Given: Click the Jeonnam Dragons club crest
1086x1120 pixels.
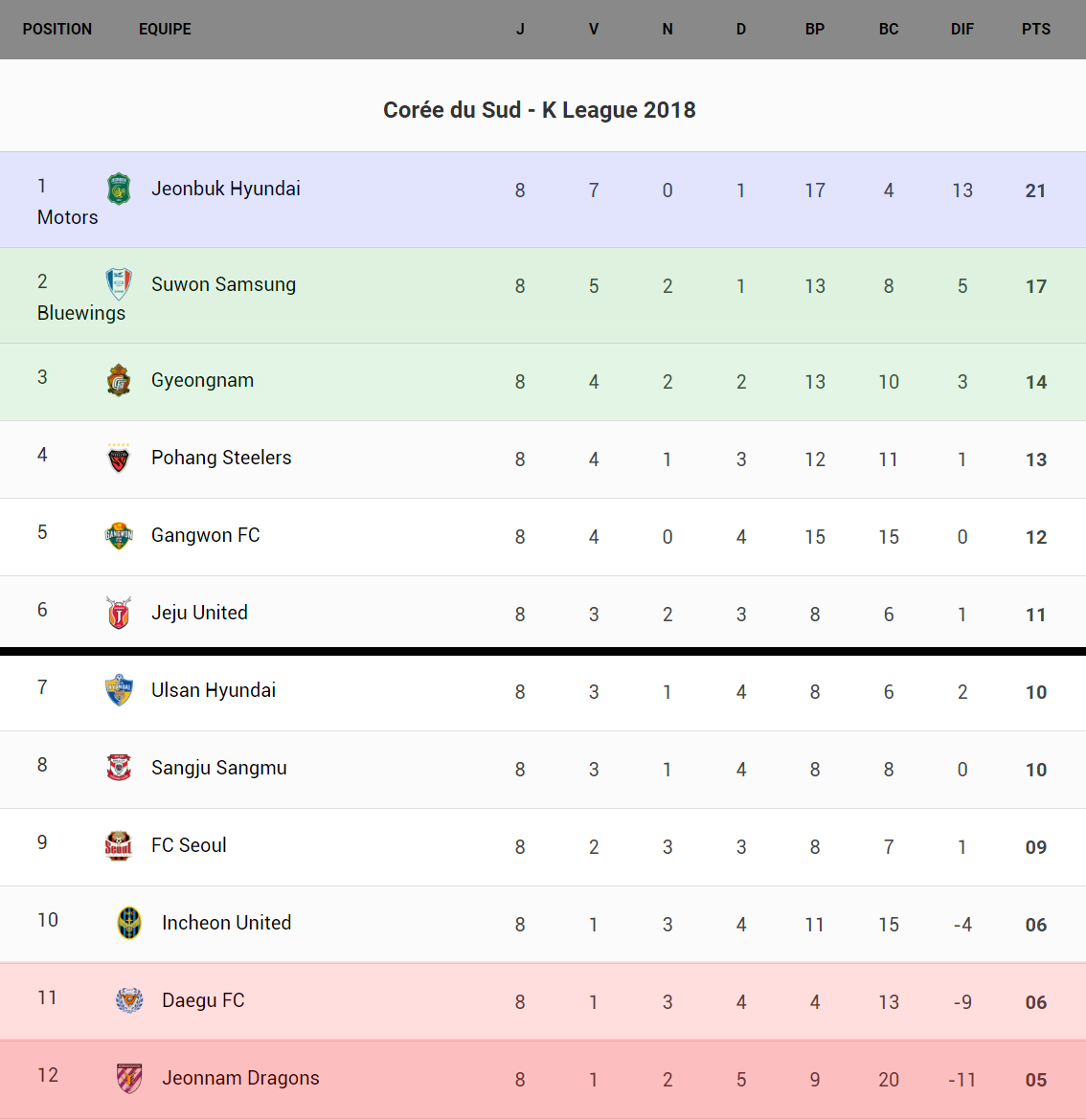Looking at the screenshot, I should click(x=129, y=1078).
